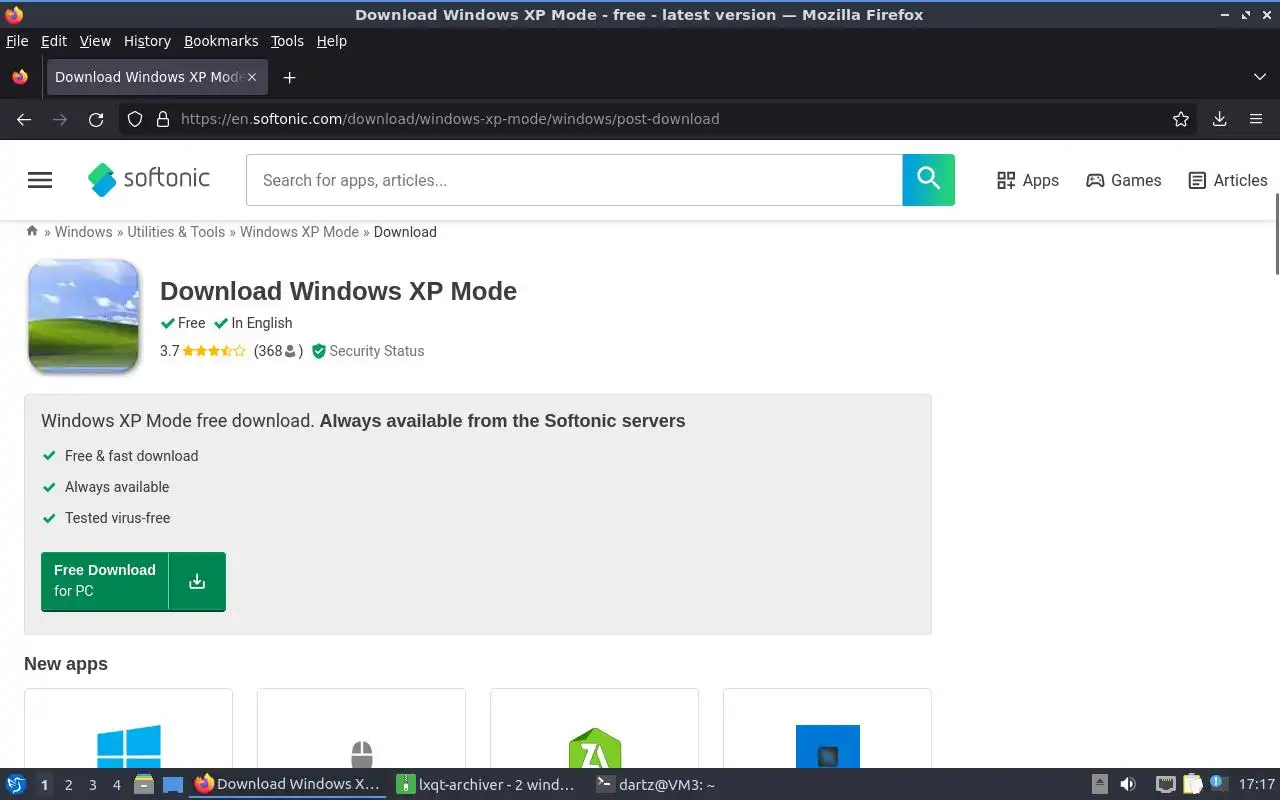1280x800 pixels.
Task: Open the Help menu
Action: pyautogui.click(x=331, y=41)
